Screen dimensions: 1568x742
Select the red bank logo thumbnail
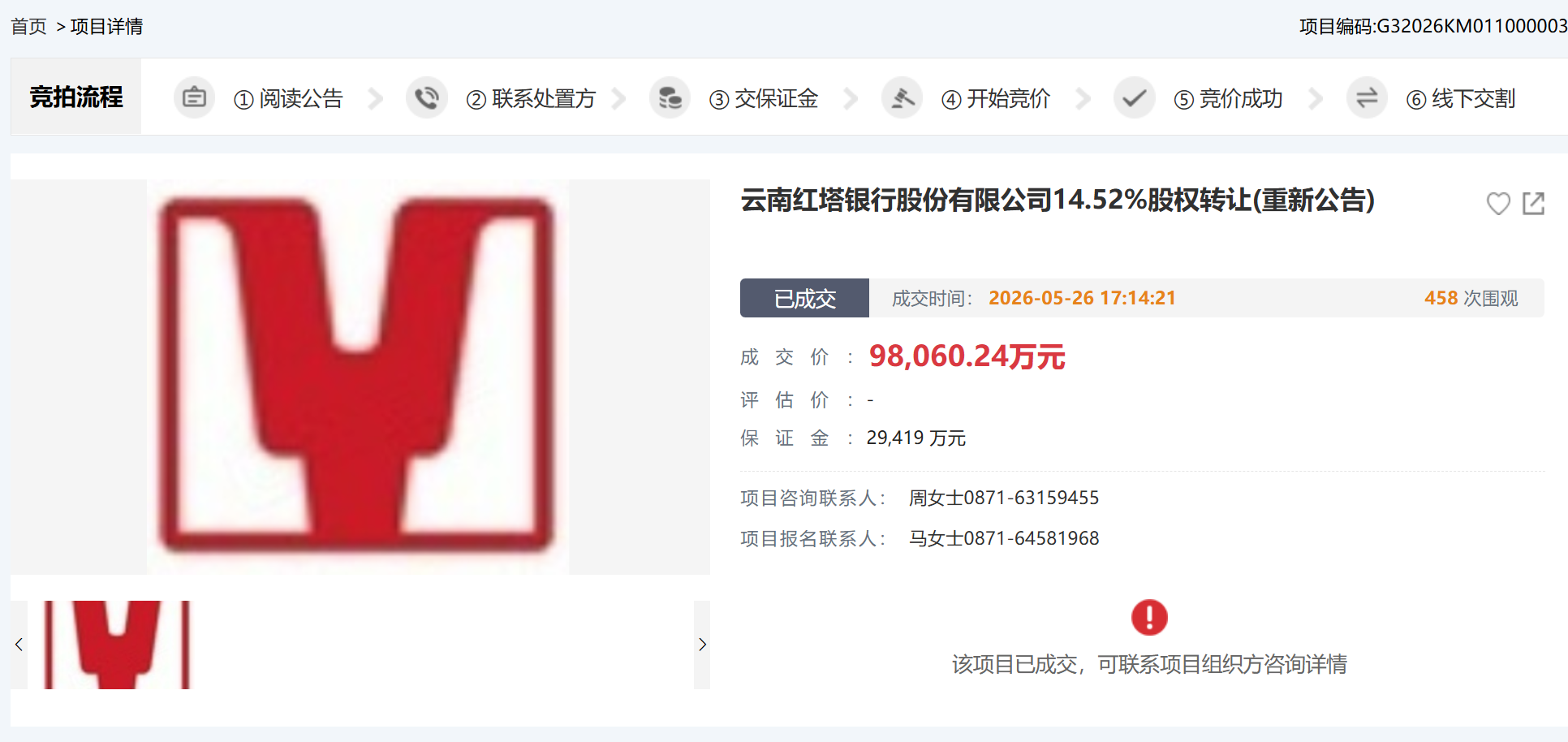click(x=117, y=645)
